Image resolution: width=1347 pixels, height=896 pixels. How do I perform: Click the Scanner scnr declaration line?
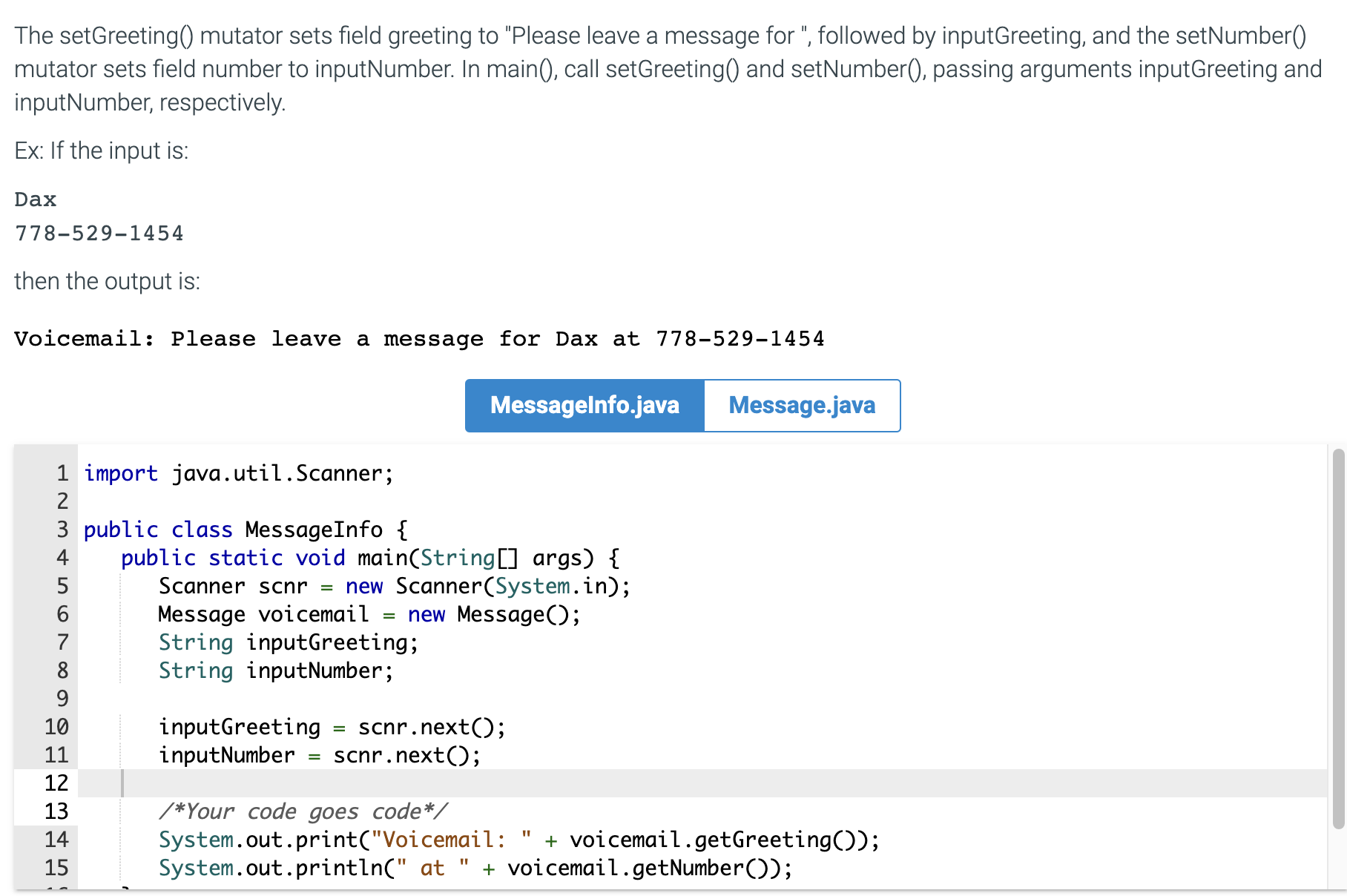393,585
